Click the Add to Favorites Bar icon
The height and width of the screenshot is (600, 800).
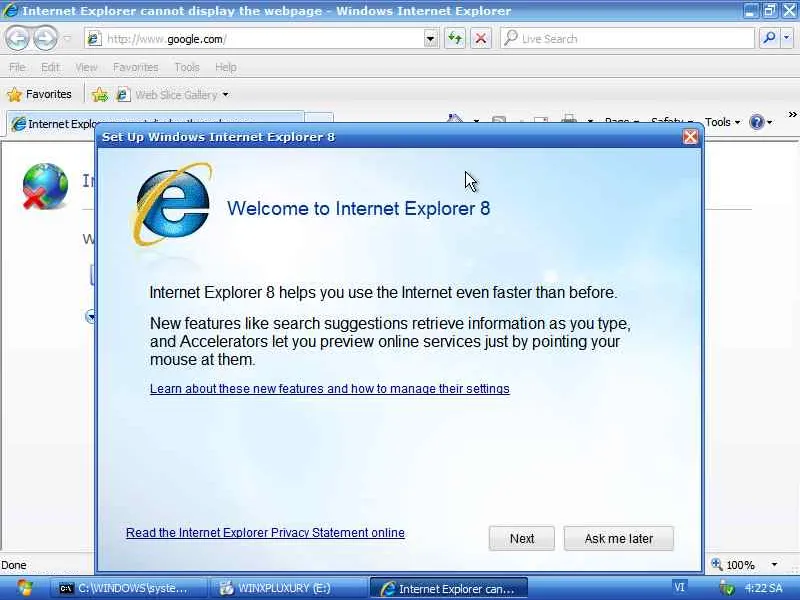[100, 94]
